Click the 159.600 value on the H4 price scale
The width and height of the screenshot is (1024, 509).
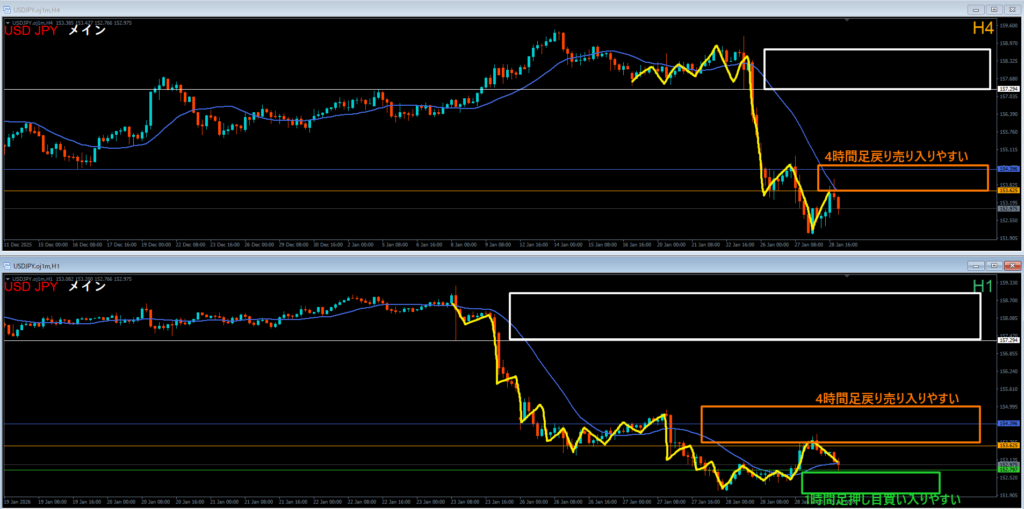(1008, 26)
